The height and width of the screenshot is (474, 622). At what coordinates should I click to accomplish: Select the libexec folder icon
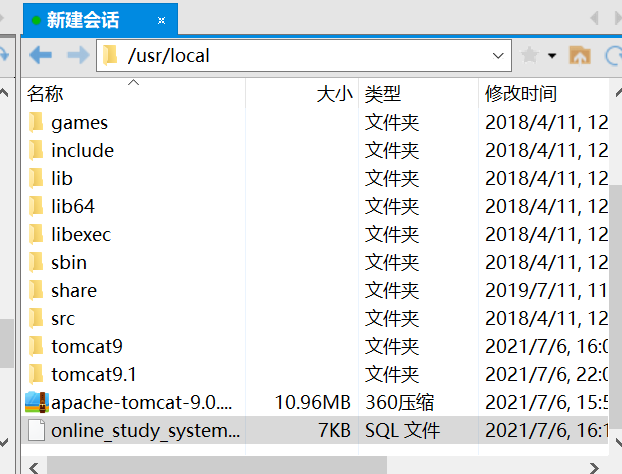36,234
